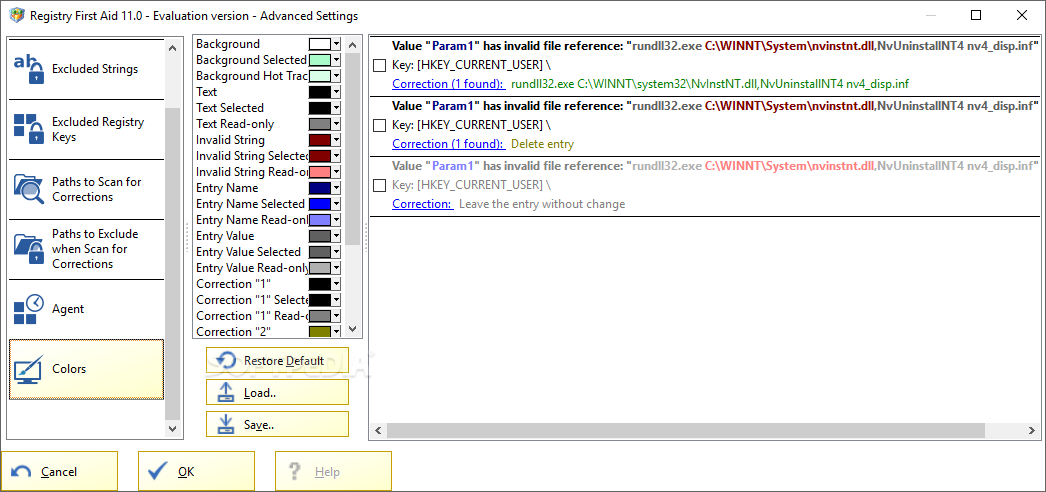Screen dimensions: 1046x492
Task: Open Correction (1 found) link for NvInstNT.dll
Action: (x=448, y=84)
